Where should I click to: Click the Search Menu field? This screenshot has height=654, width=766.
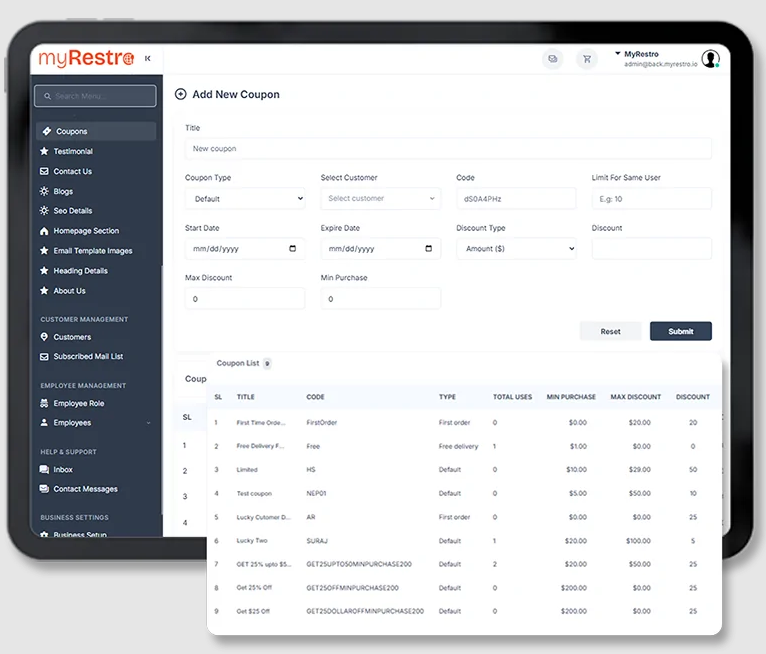(95, 96)
